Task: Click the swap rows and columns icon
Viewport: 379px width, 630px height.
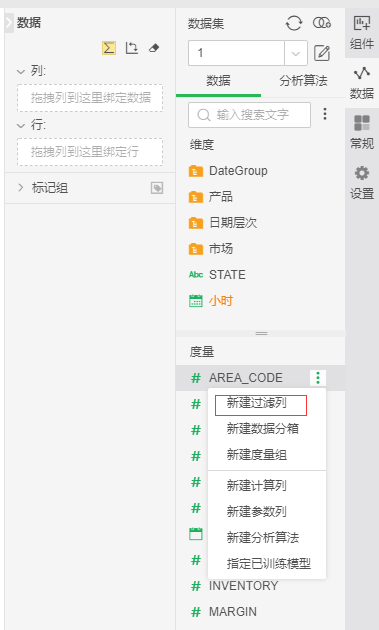Action: [x=132, y=48]
